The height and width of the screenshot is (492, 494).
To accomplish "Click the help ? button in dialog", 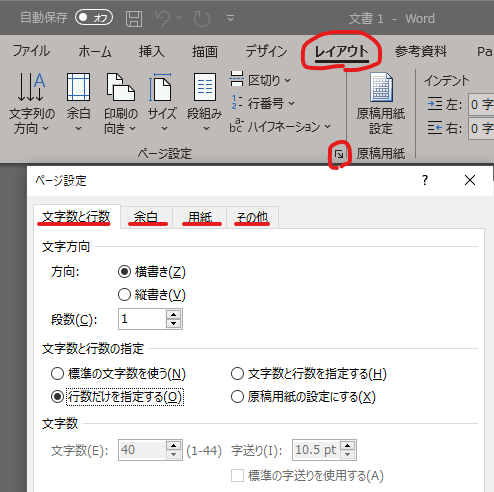I will pyautogui.click(x=425, y=180).
